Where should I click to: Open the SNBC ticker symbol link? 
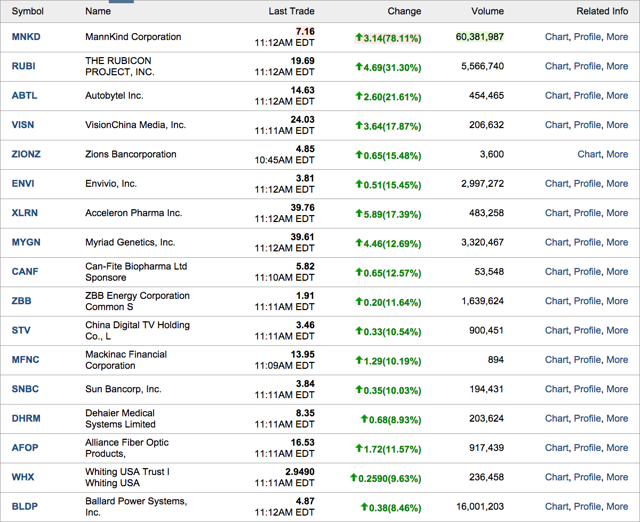pos(25,389)
